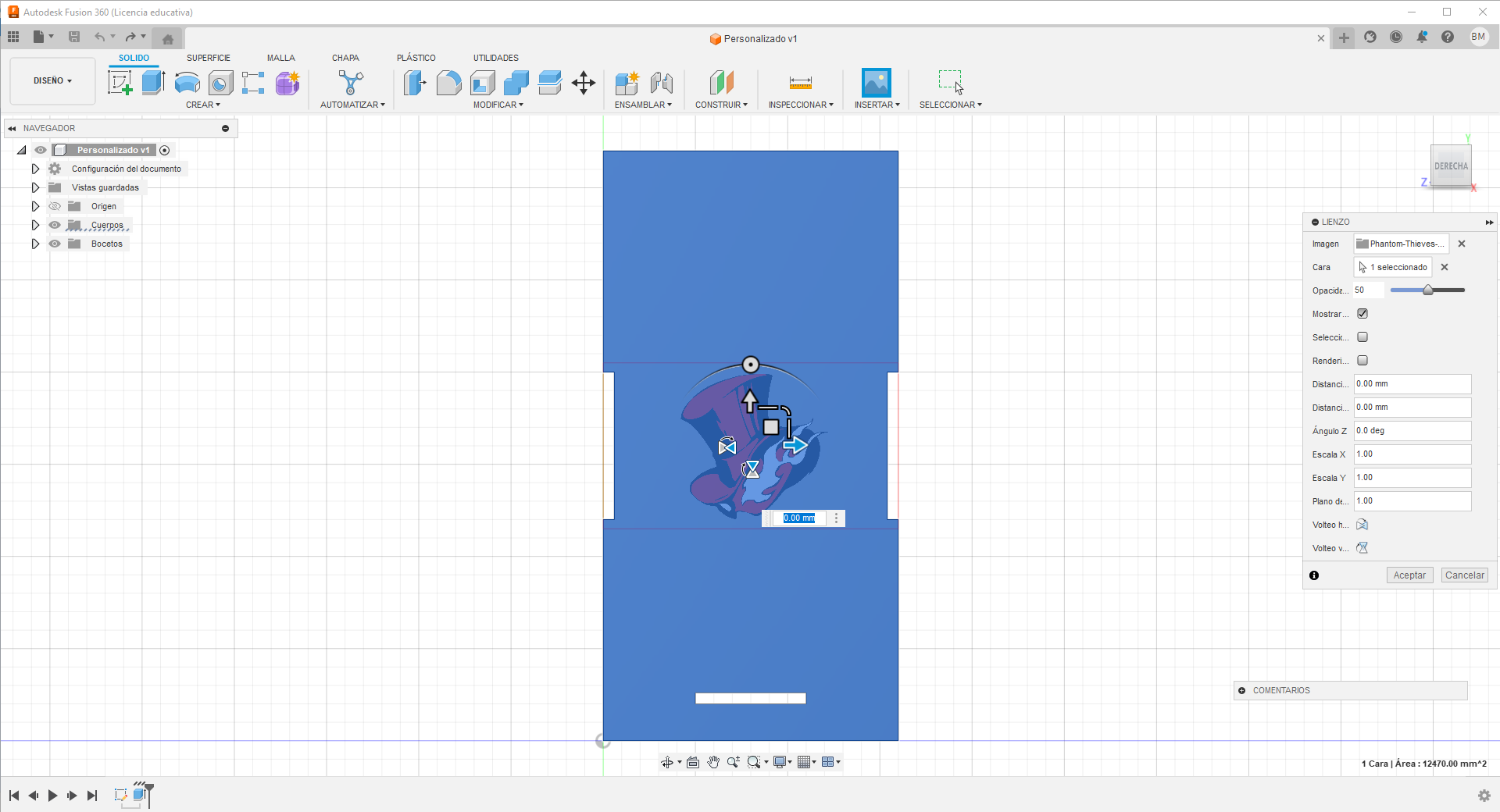Click the Undo arrow
1500x812 pixels.
click(99, 37)
